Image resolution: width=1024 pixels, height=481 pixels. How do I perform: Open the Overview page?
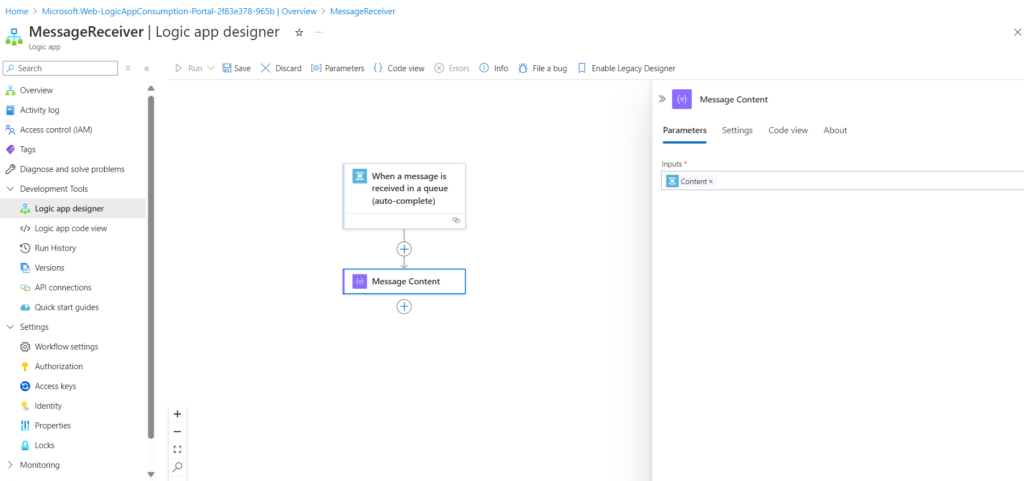tap(36, 90)
